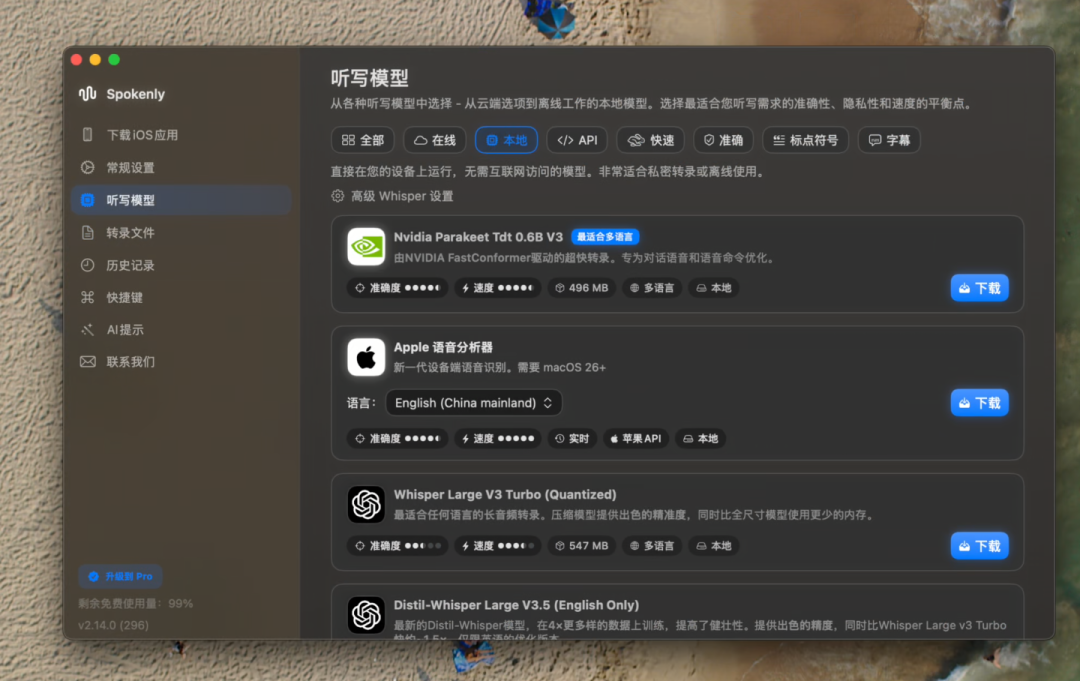This screenshot has height=681, width=1080.
Task: Click the Distil-Whisper Large V3.5 (English Only) title
Action: [x=517, y=605]
